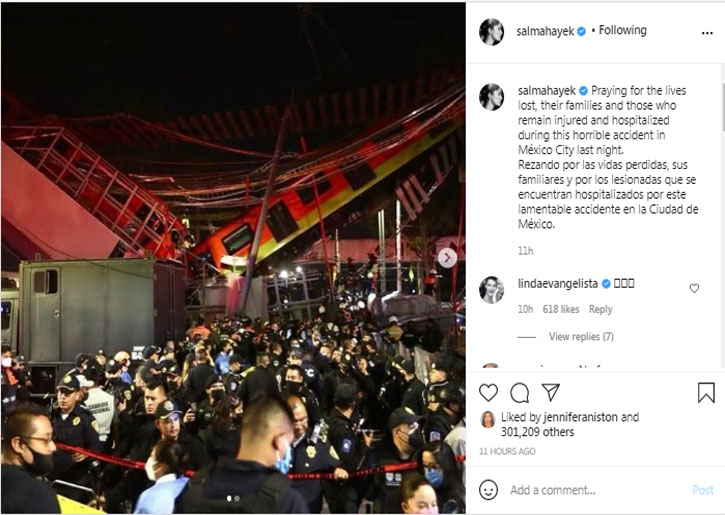Image resolution: width=725 pixels, height=515 pixels.
Task: Click the Post comment button
Action: [703, 490]
